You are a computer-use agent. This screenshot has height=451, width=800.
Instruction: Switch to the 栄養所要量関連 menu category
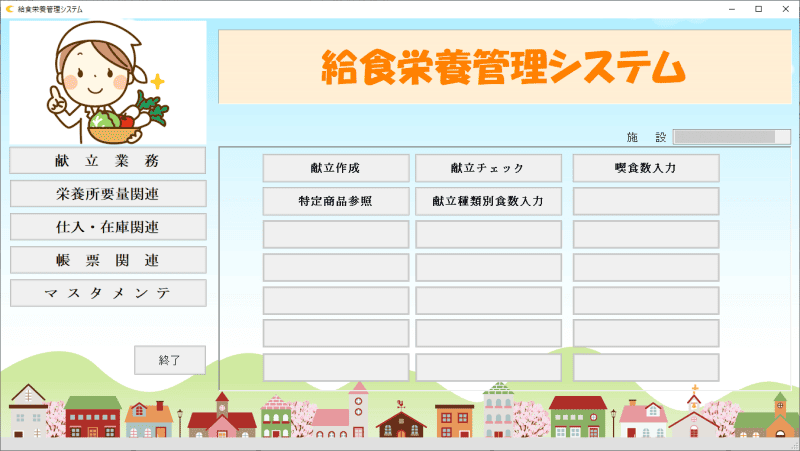coord(108,194)
